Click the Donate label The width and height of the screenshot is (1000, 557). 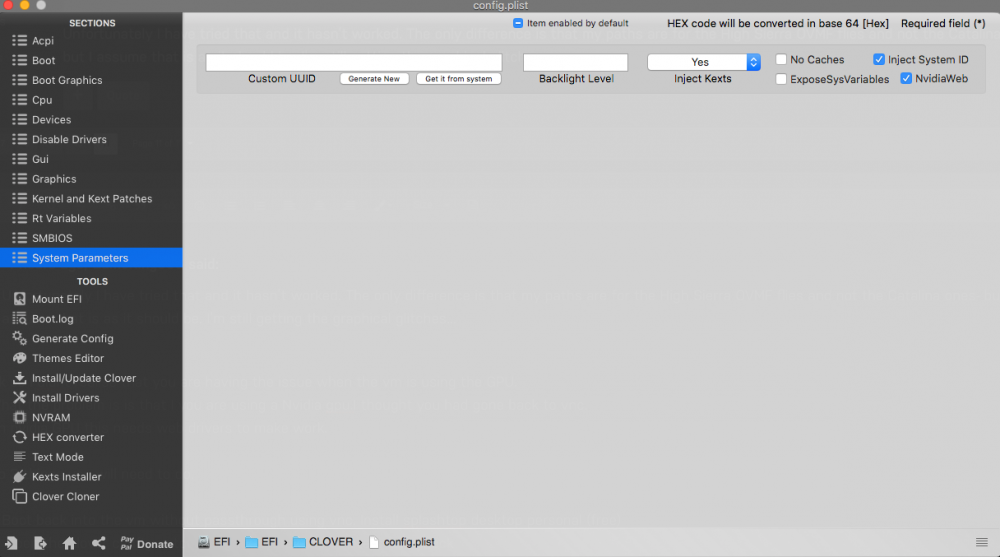pos(155,544)
